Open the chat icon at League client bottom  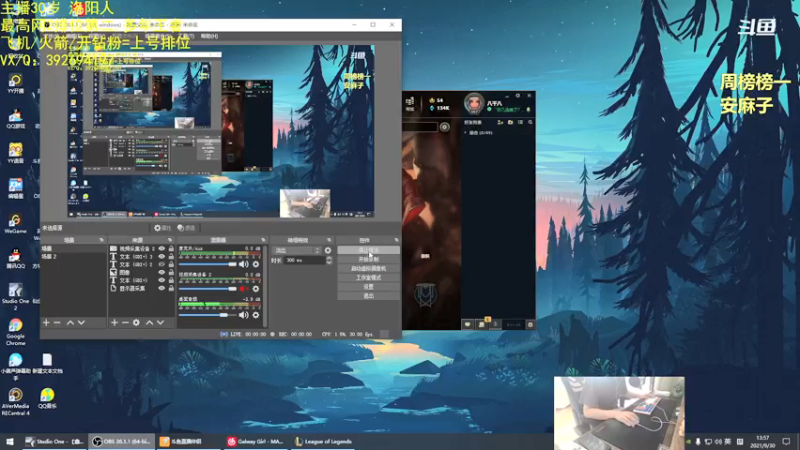click(467, 324)
